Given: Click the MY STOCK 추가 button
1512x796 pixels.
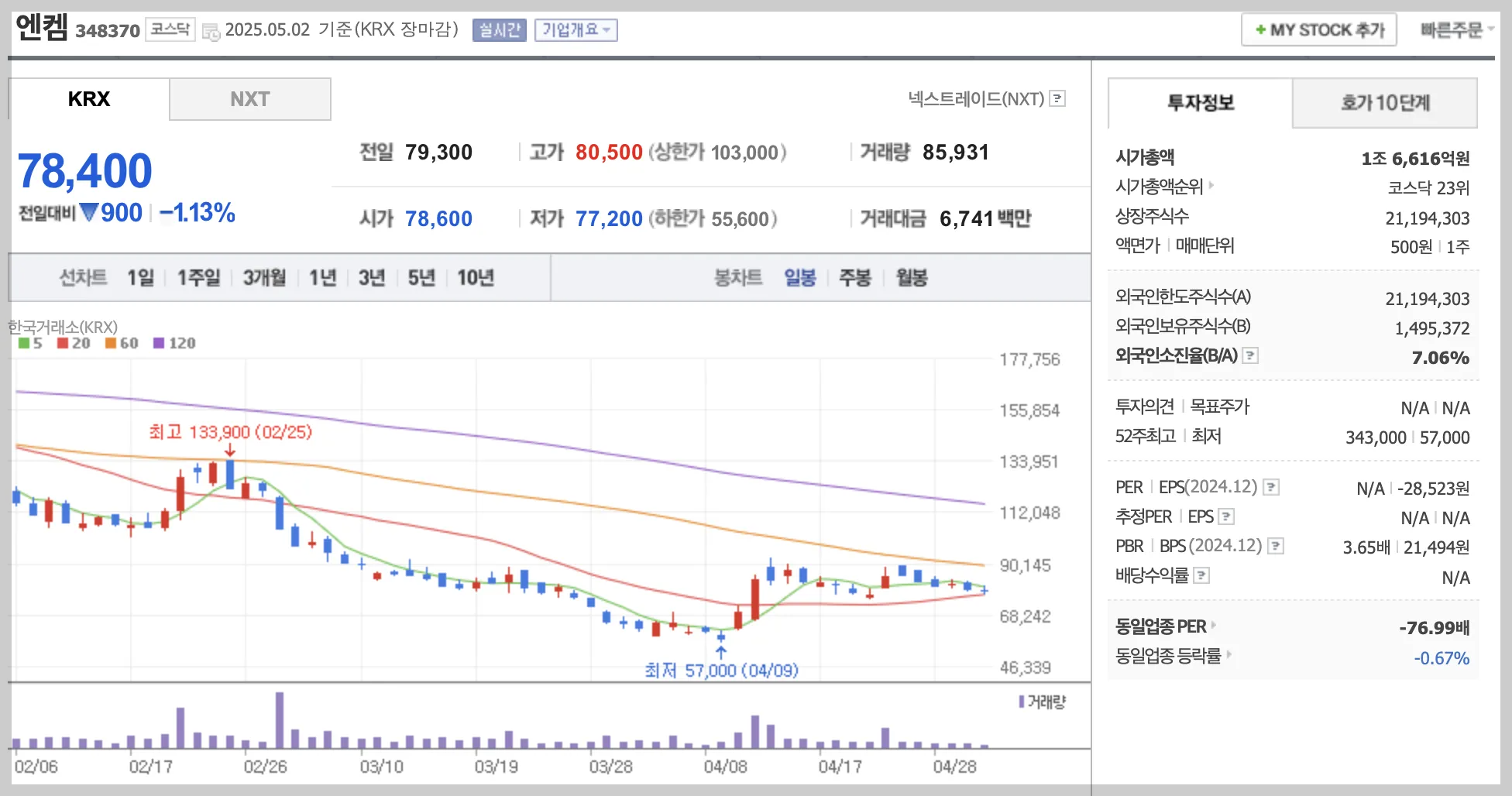Looking at the screenshot, I should pyautogui.click(x=1319, y=30).
